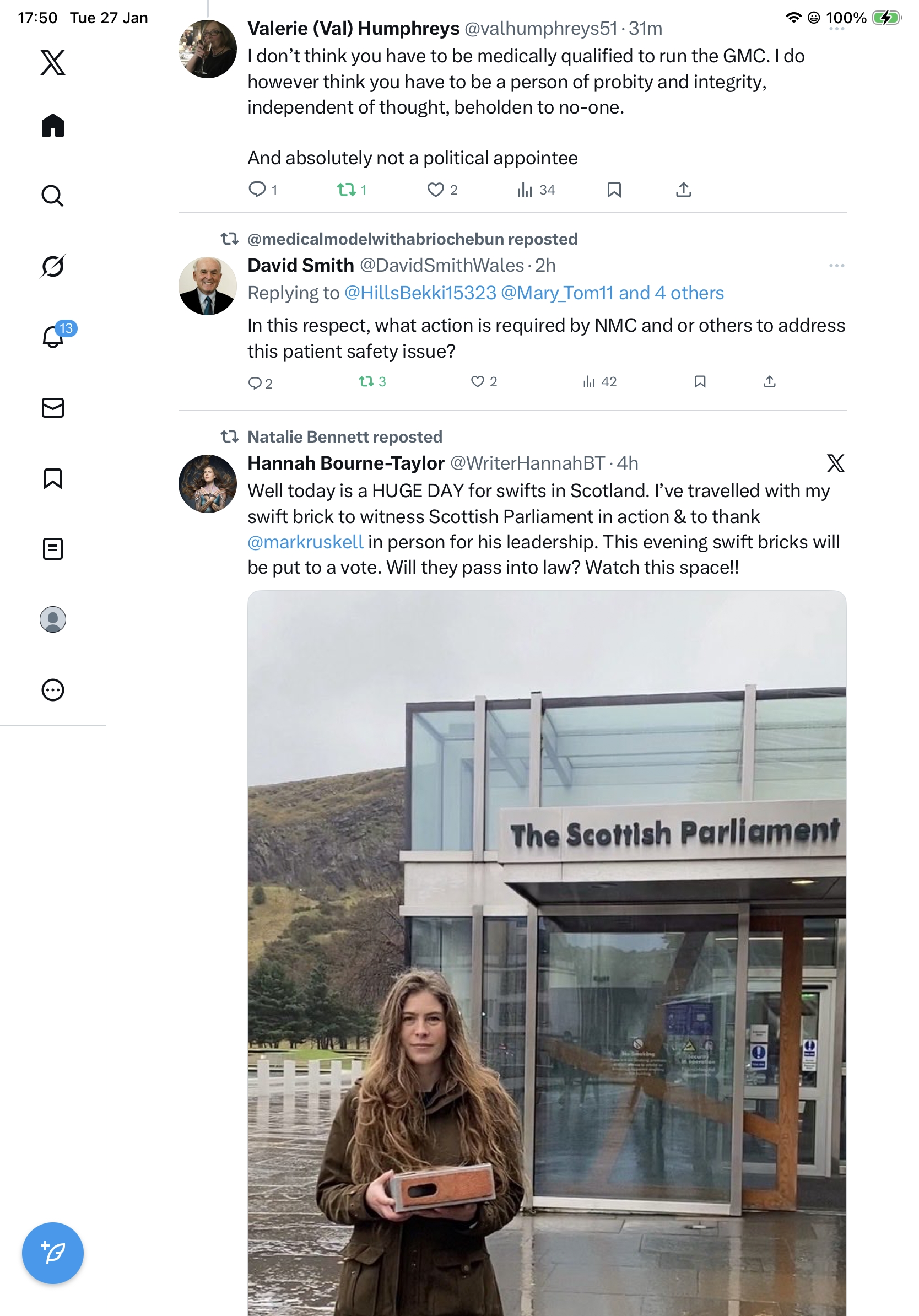The width and height of the screenshot is (919, 1316).
Task: Tap the compose post button
Action: pos(53,1253)
